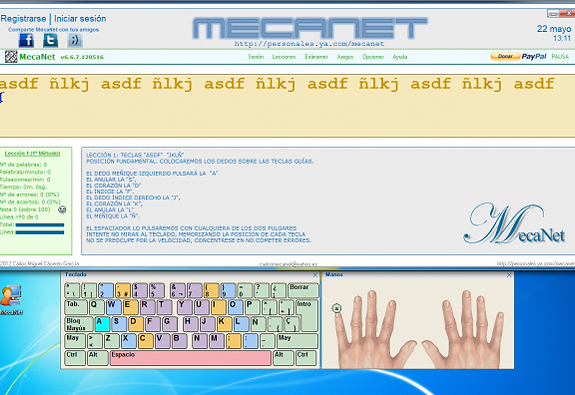
Task: Click the highlighted A key on keyboard
Action: pos(102,324)
